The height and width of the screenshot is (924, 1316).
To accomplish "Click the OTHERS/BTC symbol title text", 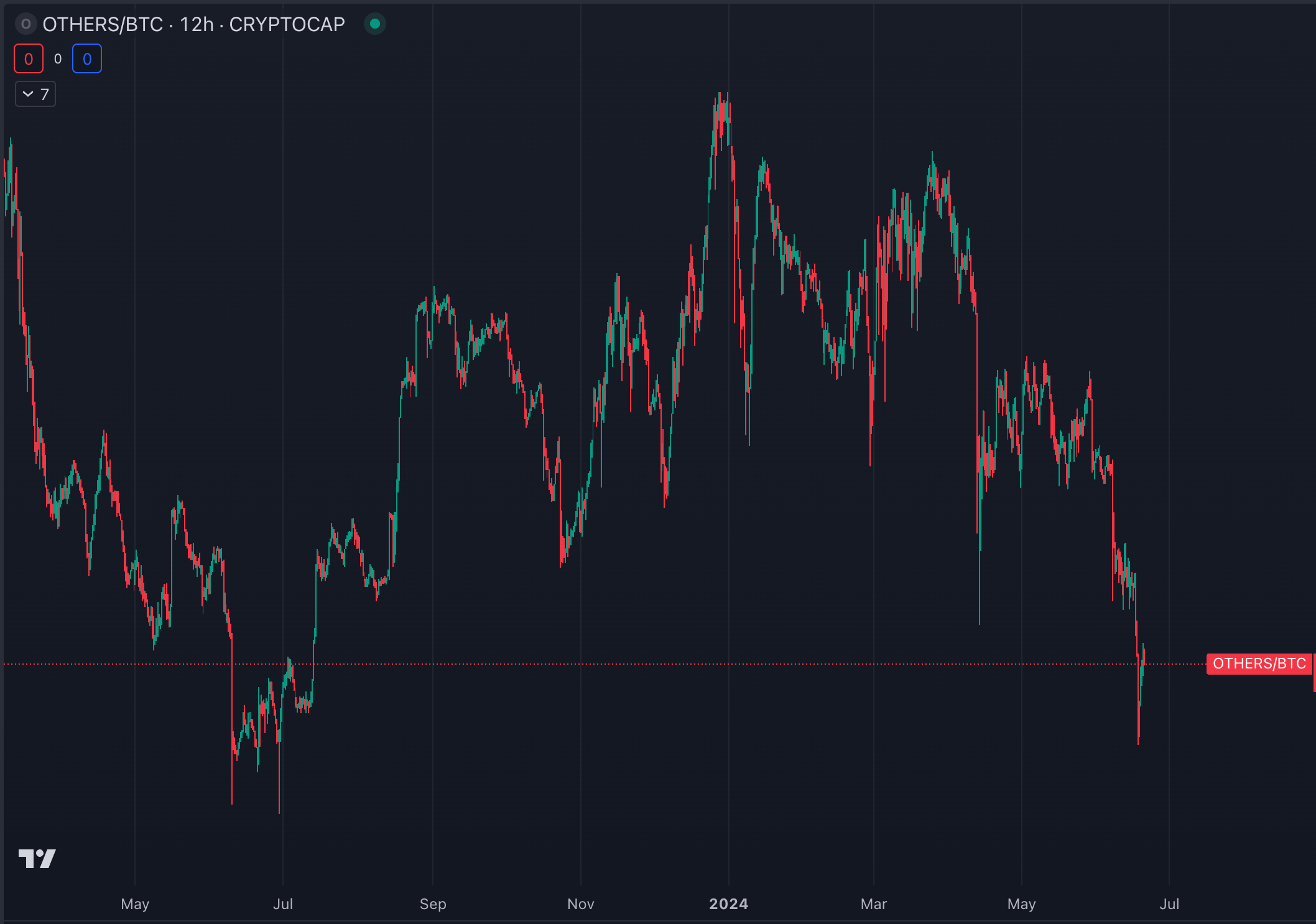I will pos(103,24).
